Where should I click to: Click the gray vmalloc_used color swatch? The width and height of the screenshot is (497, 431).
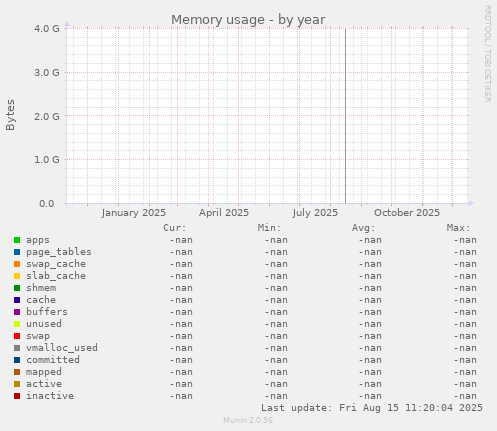[x=17, y=348]
